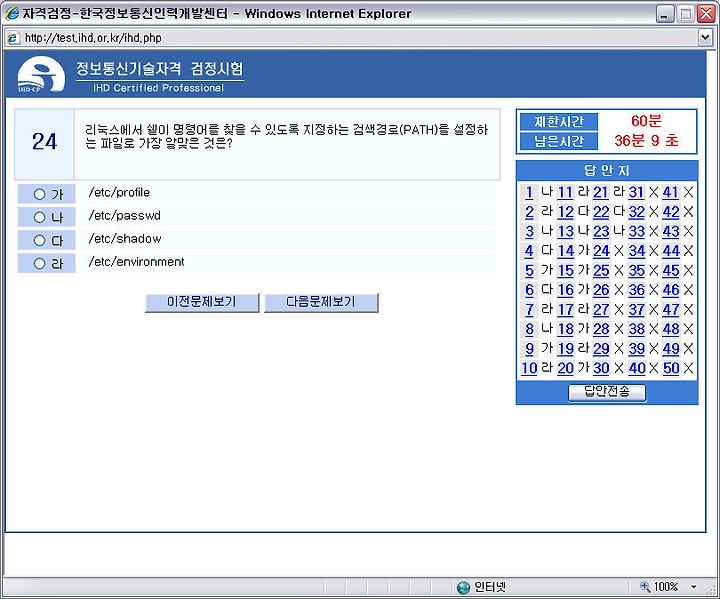
Task: Jump to question 20
Action: point(565,368)
